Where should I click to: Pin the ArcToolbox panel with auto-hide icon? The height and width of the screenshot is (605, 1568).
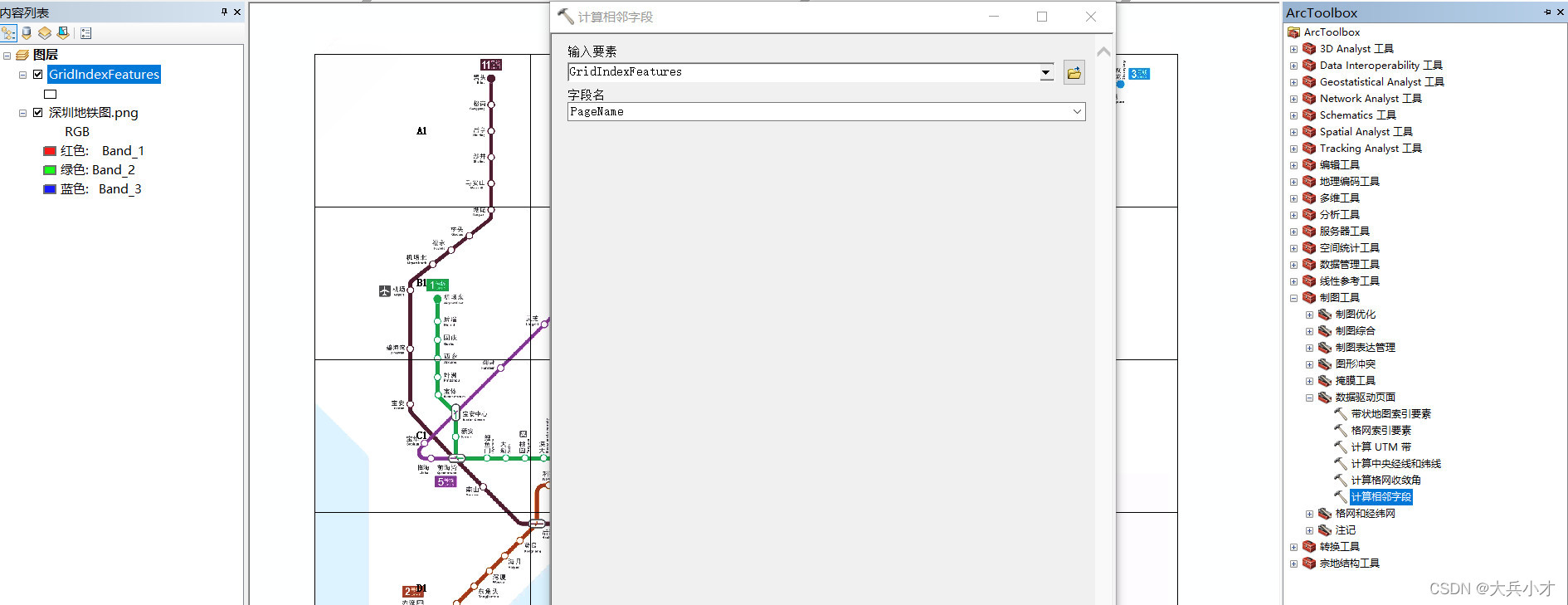click(x=1547, y=12)
